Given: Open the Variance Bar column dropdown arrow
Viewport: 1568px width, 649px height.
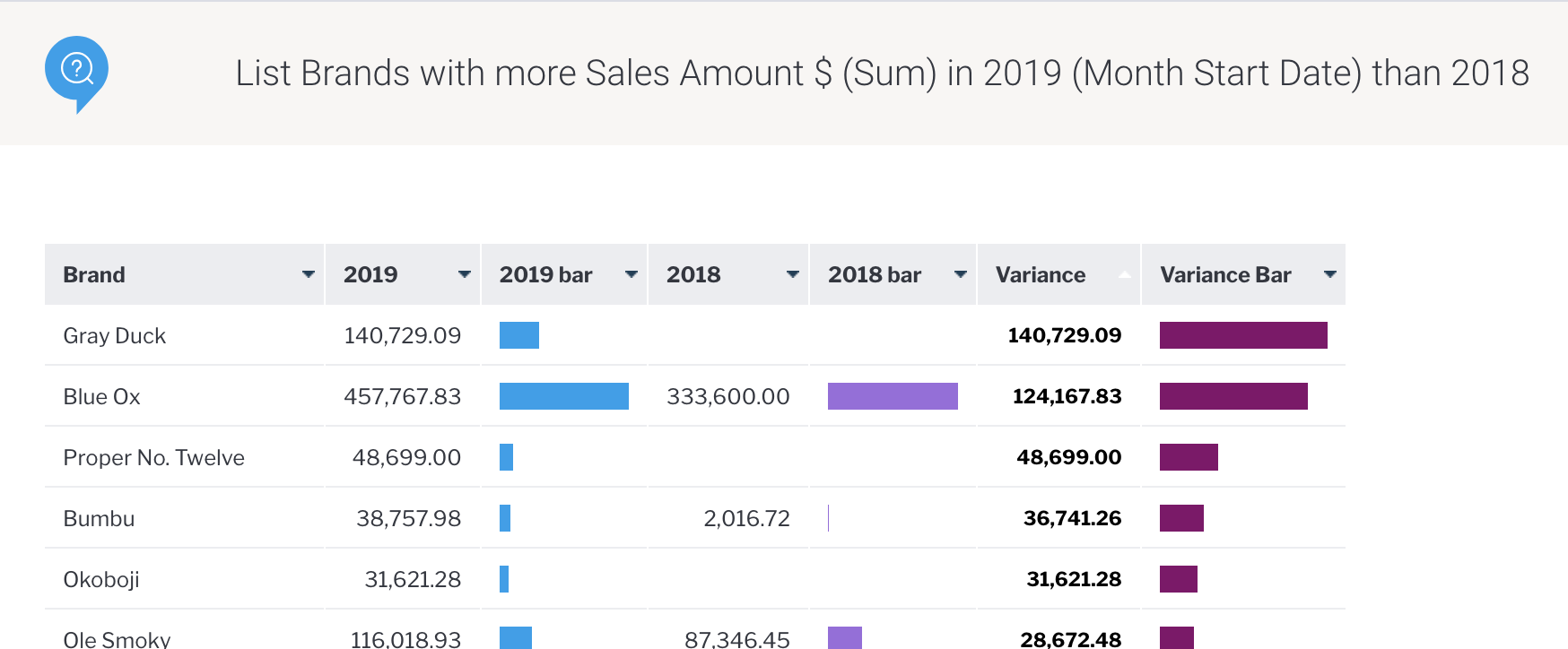Looking at the screenshot, I should click(1329, 274).
